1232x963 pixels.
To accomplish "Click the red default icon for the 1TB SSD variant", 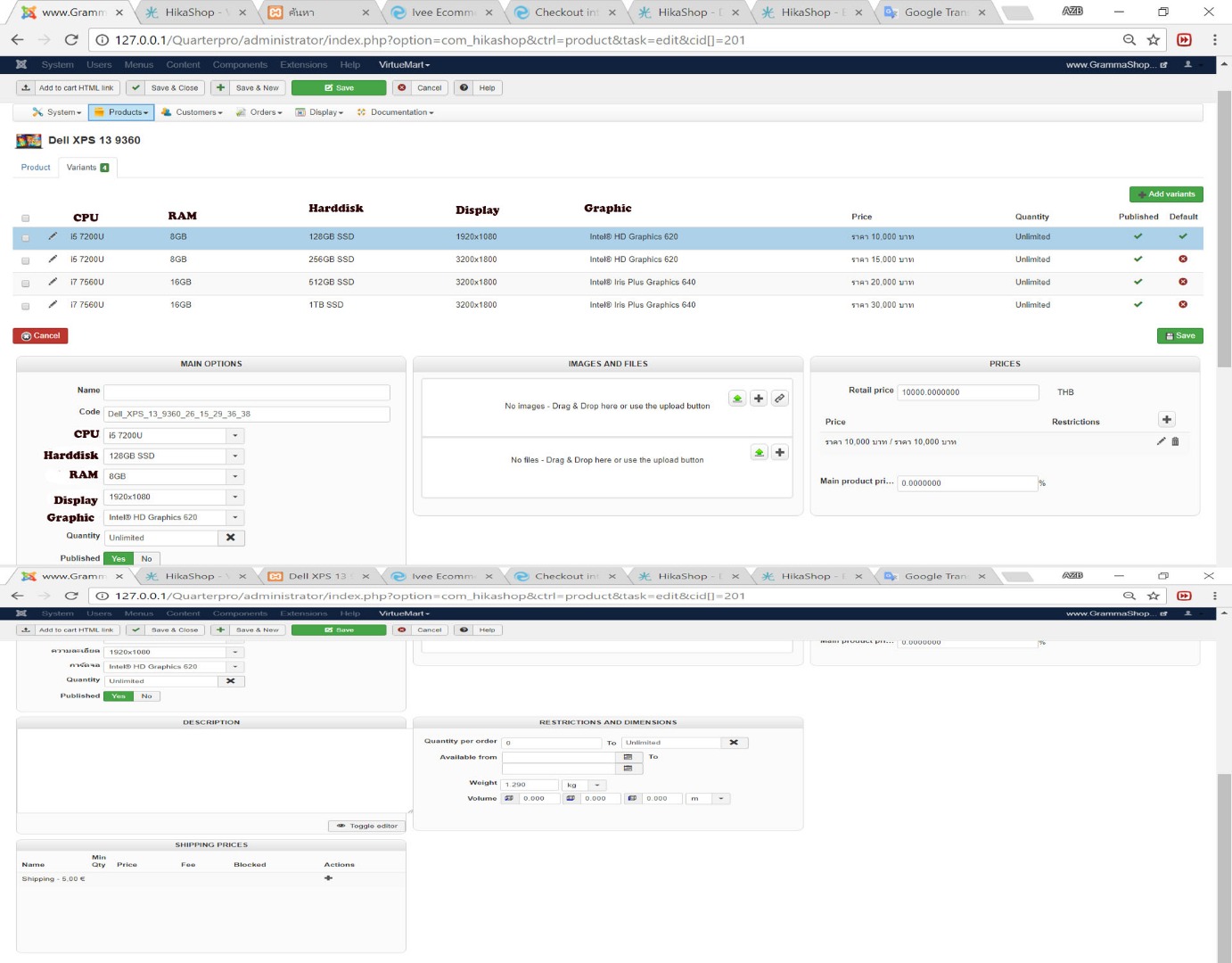I will pyautogui.click(x=1183, y=305).
